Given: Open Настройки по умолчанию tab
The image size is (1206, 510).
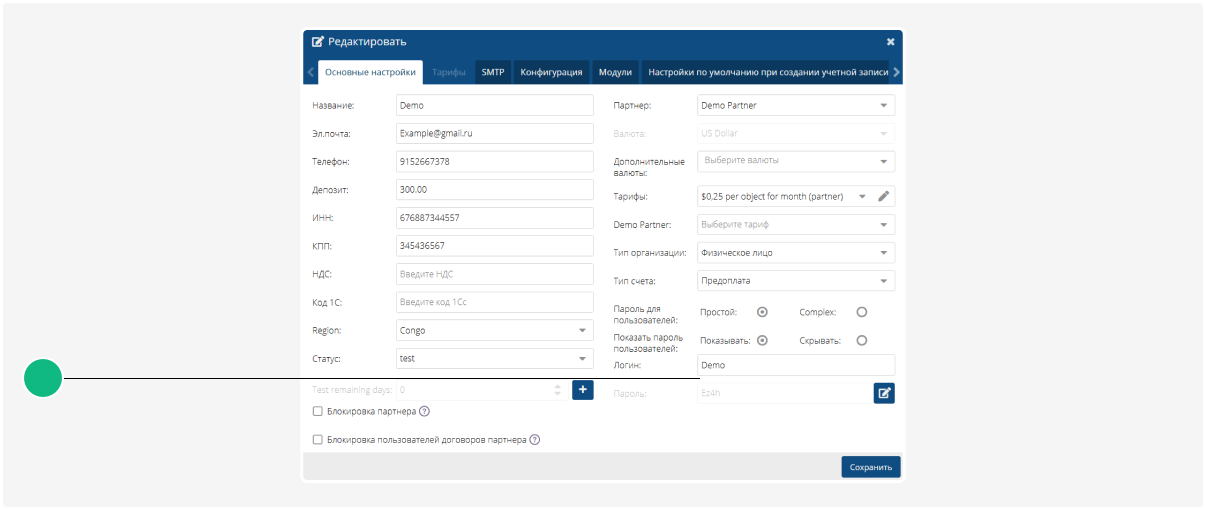Looking at the screenshot, I should coord(766,72).
